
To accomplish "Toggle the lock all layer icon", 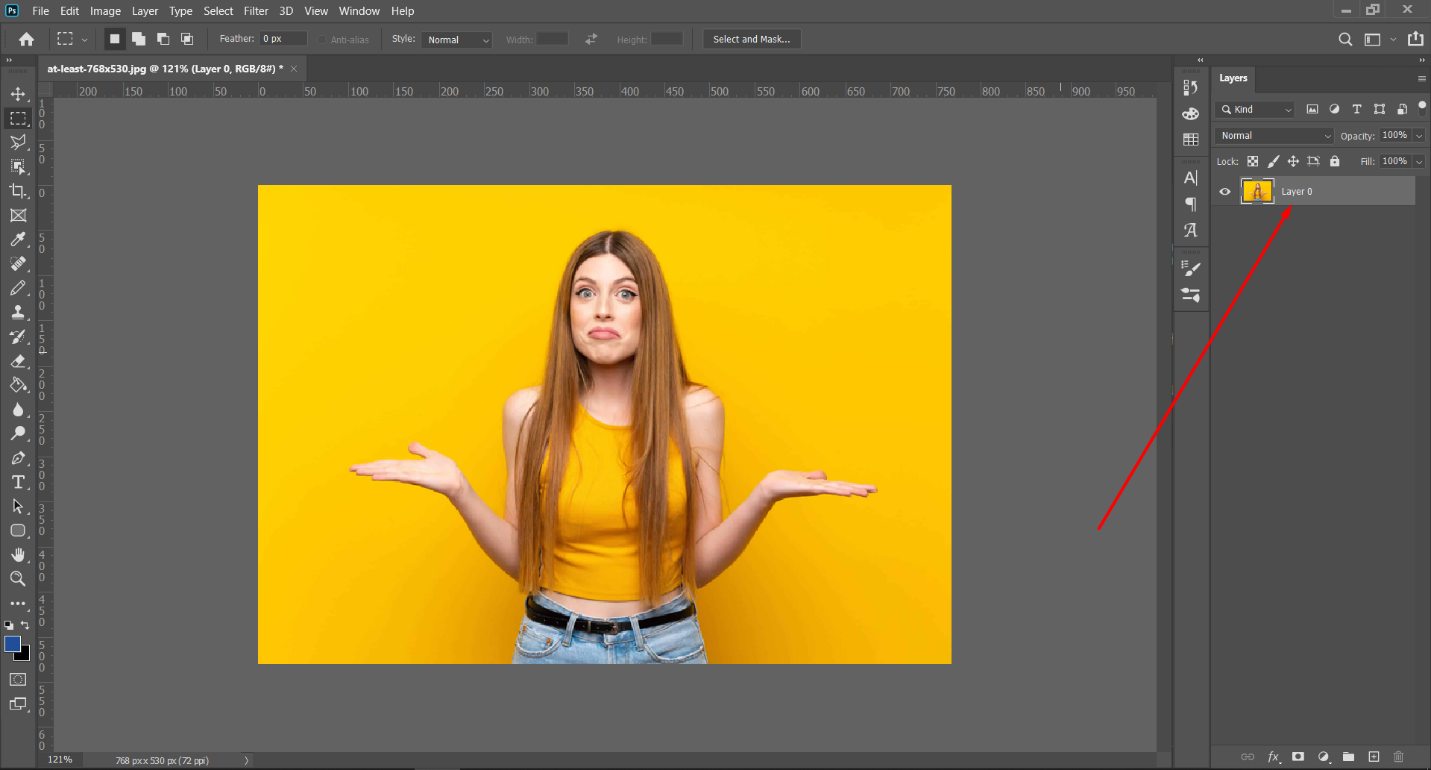I will [1334, 161].
